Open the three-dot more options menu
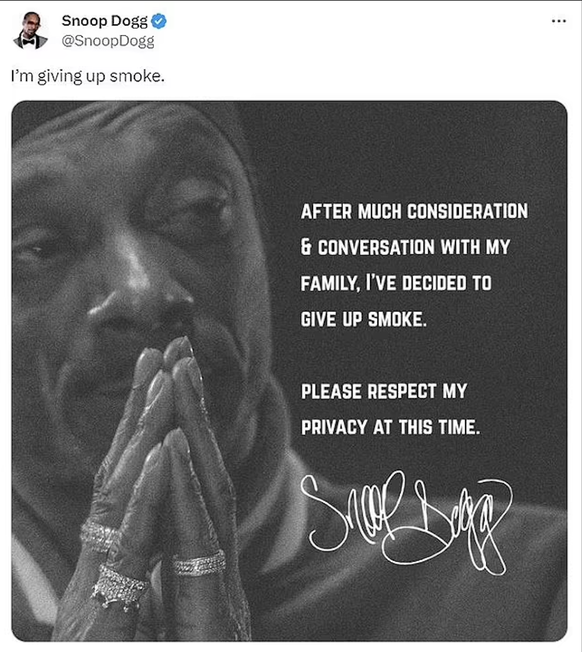Image resolution: width=582 pixels, height=652 pixels. pos(559,21)
